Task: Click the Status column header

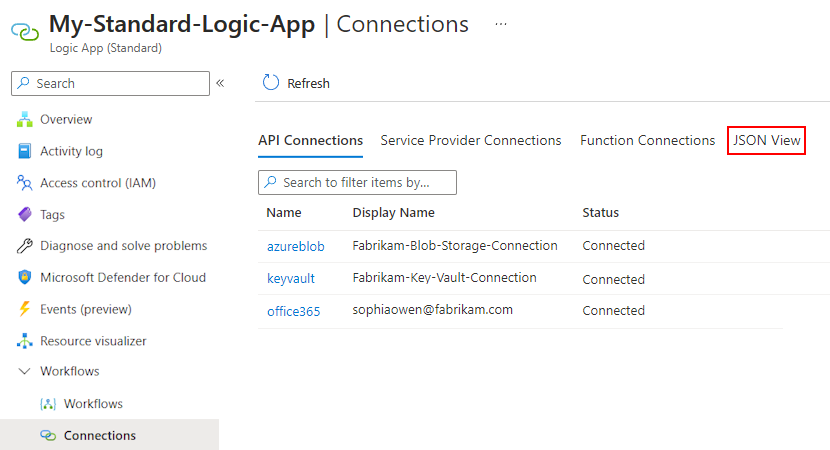Action: click(x=600, y=213)
